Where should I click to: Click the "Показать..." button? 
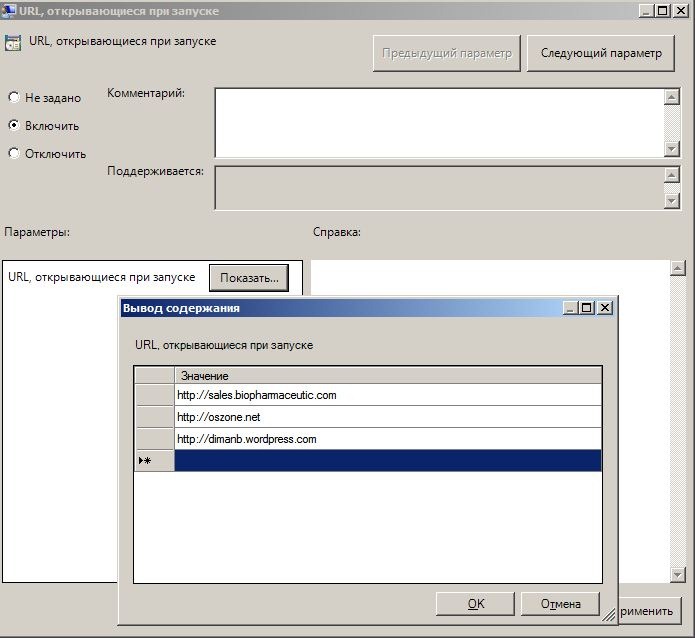click(x=249, y=278)
